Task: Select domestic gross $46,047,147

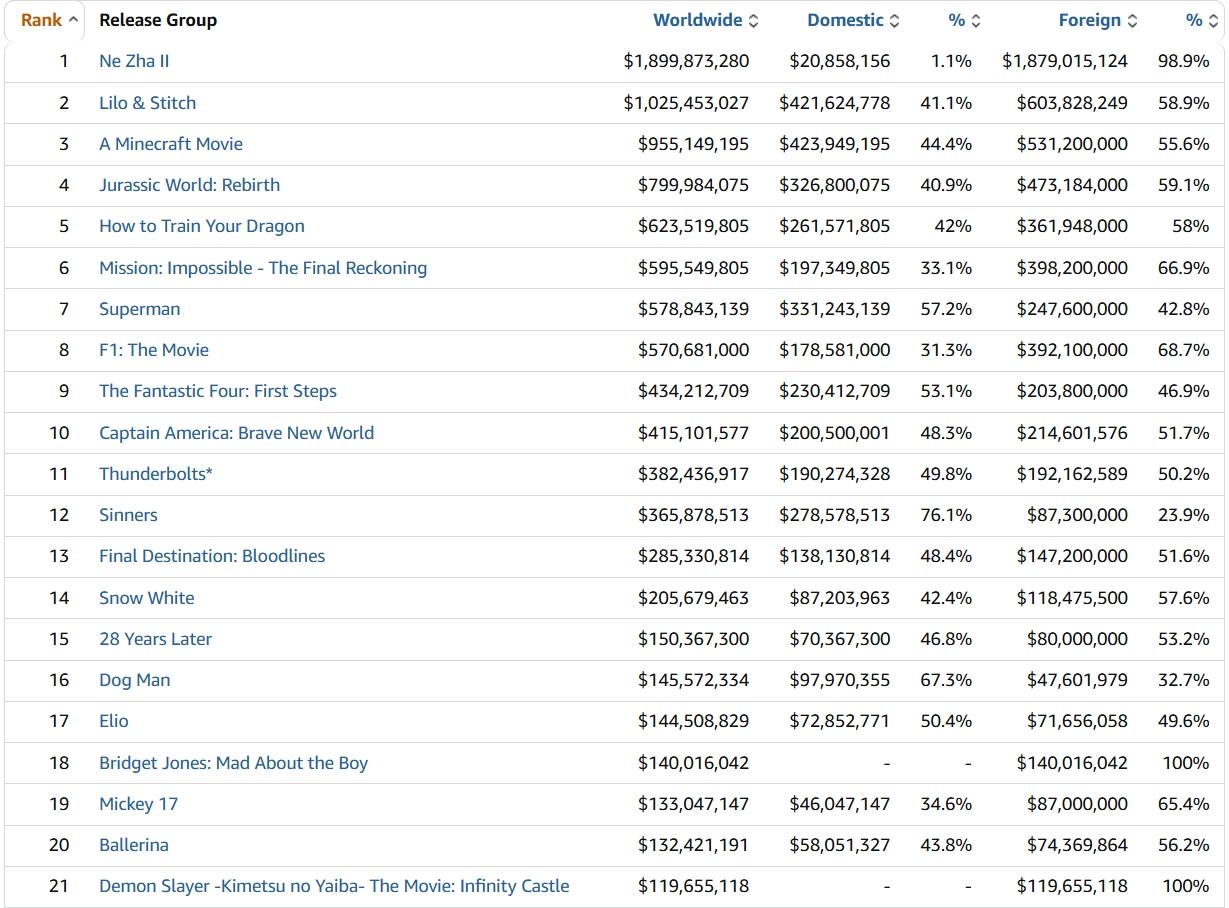Action: coord(839,804)
